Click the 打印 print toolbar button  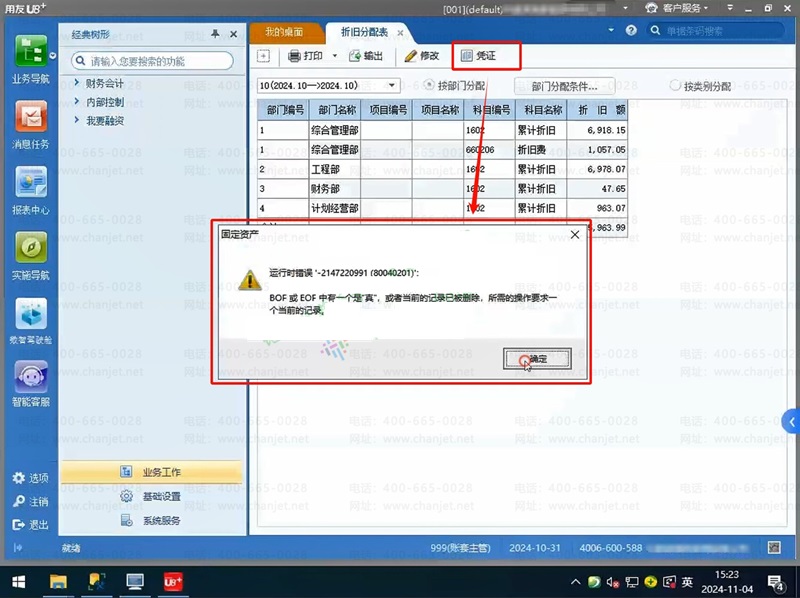(x=305, y=56)
